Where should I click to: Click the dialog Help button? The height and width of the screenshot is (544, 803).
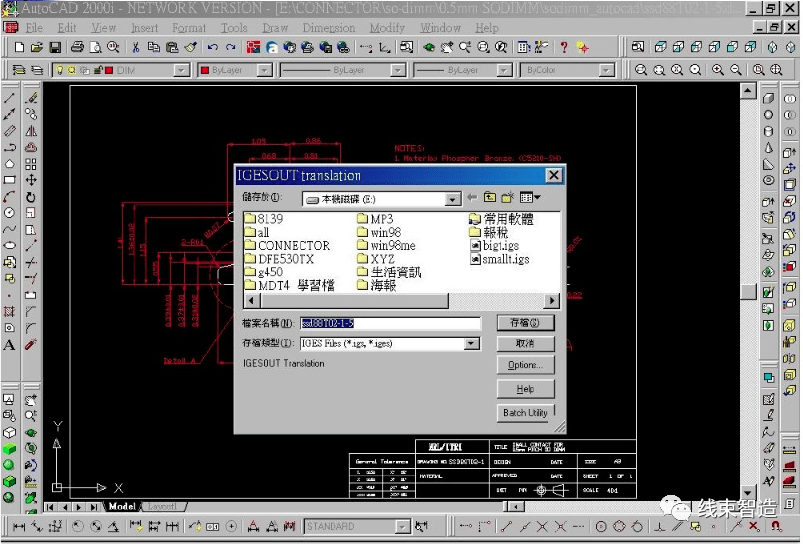click(x=525, y=389)
